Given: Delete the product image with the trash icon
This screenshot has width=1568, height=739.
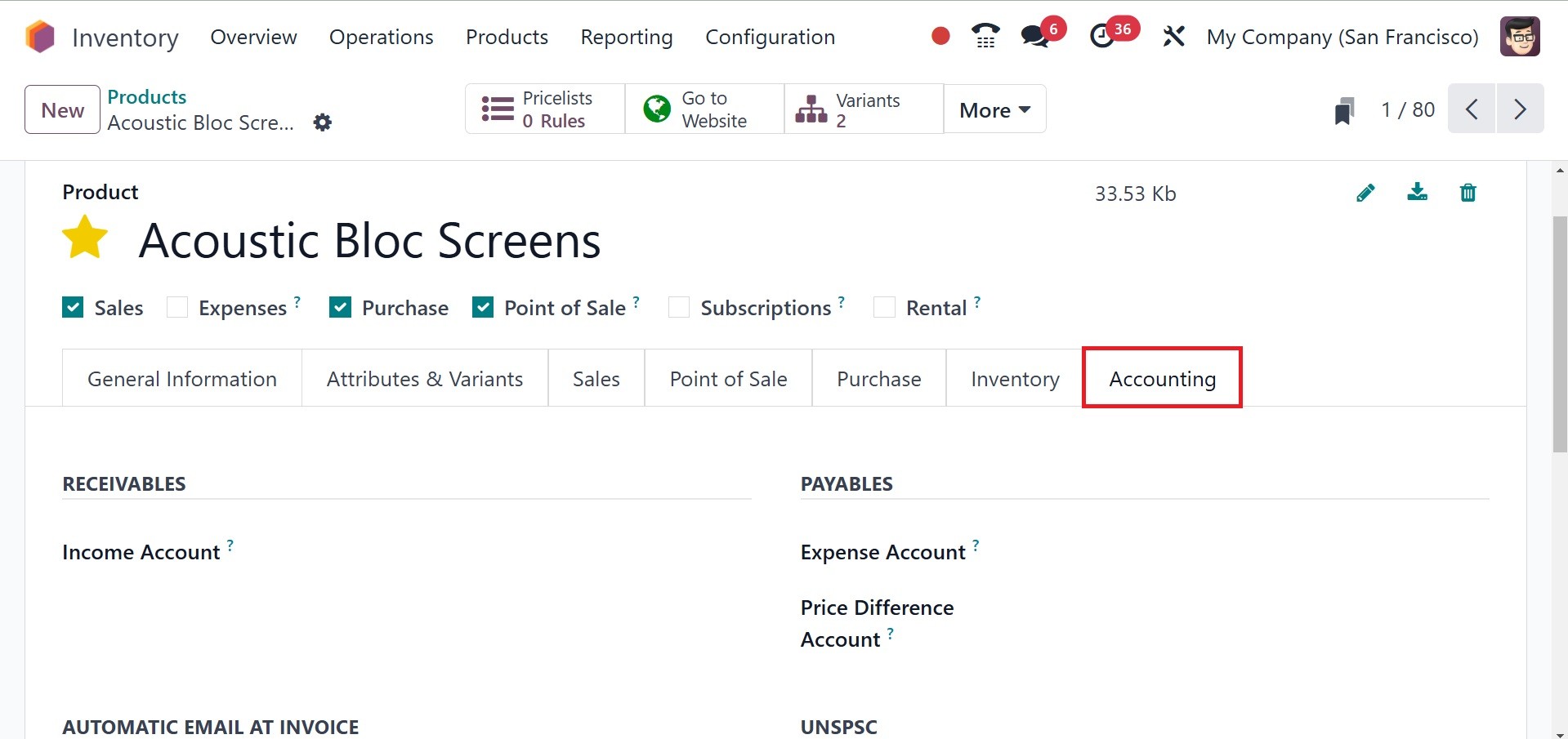Looking at the screenshot, I should point(1467,193).
